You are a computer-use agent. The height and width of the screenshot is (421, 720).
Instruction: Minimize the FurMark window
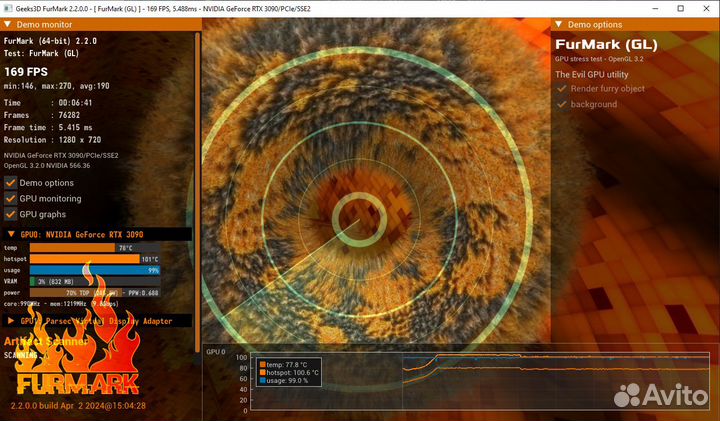click(655, 8)
